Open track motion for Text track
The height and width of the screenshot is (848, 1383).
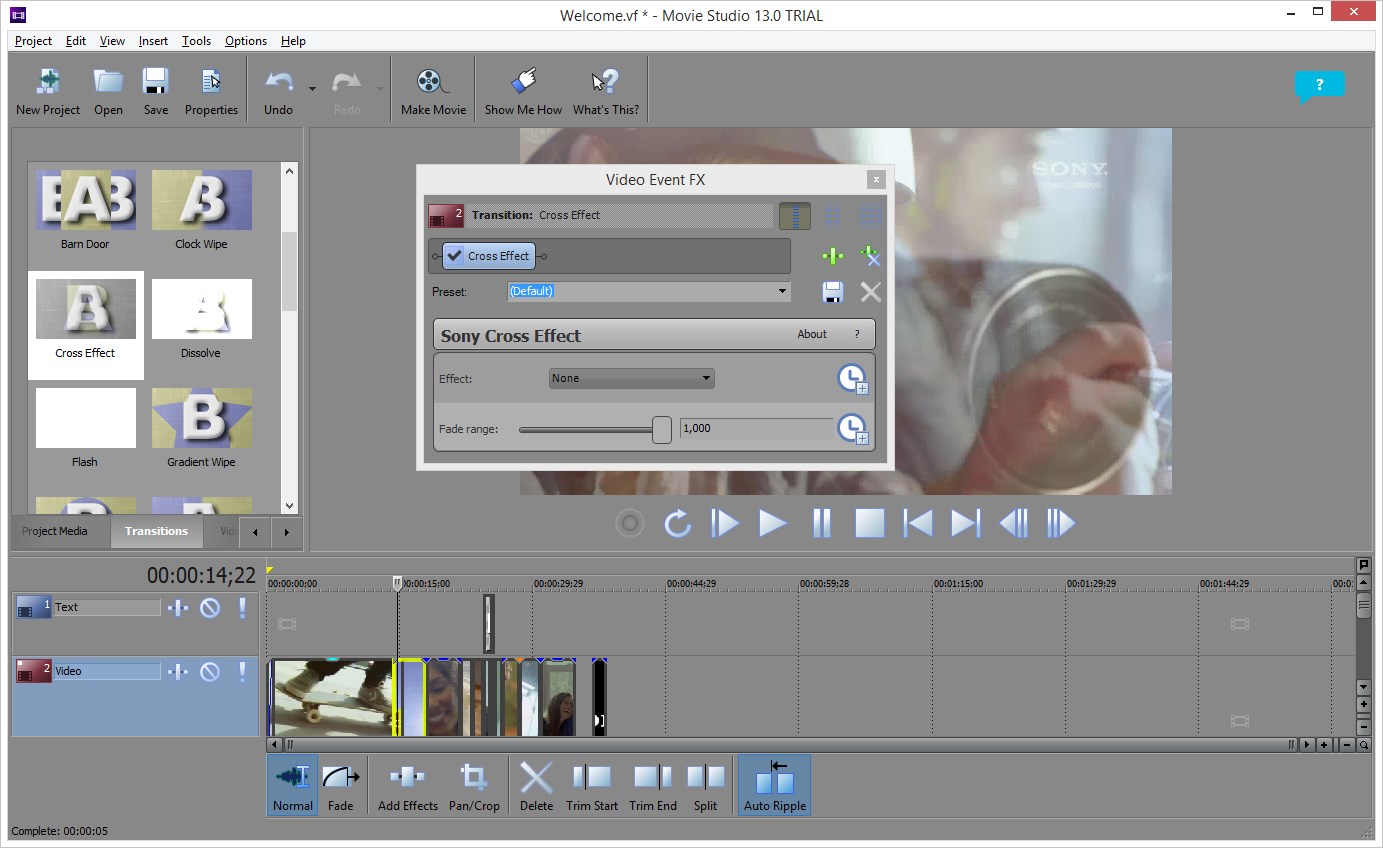(178, 607)
